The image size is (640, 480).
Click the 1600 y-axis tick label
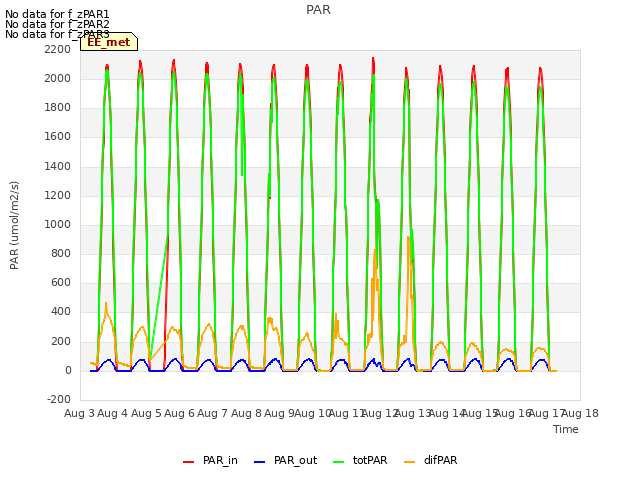58,137
